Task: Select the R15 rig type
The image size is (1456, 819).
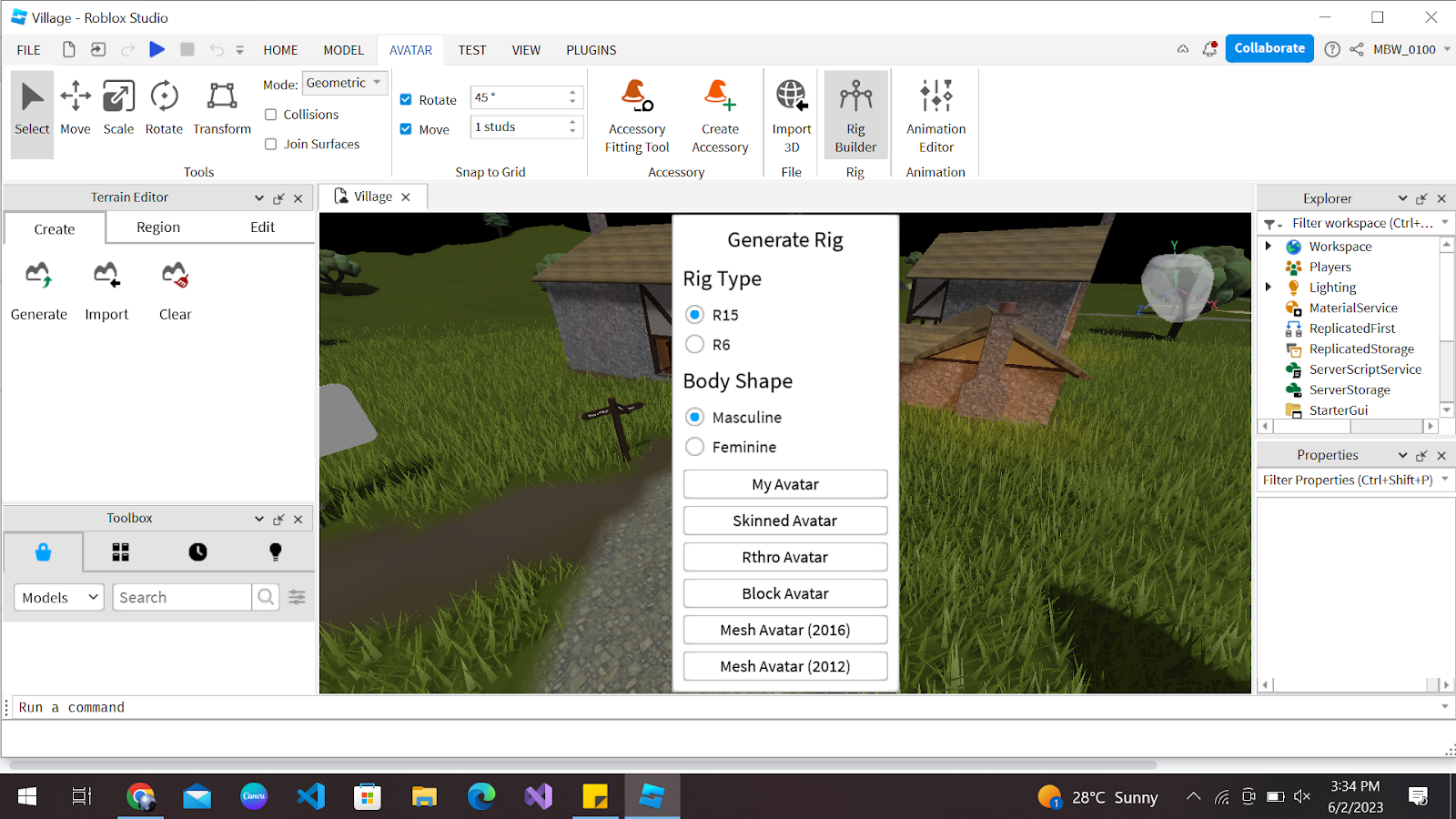Action: coord(695,315)
